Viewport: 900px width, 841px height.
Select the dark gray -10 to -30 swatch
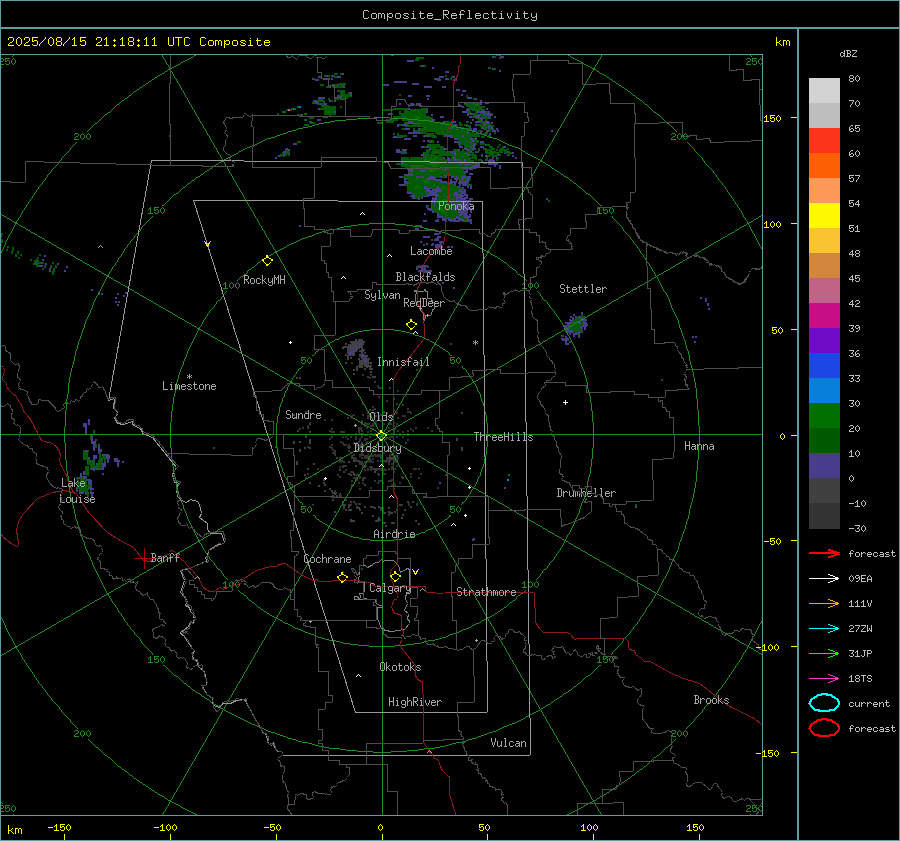click(x=824, y=516)
